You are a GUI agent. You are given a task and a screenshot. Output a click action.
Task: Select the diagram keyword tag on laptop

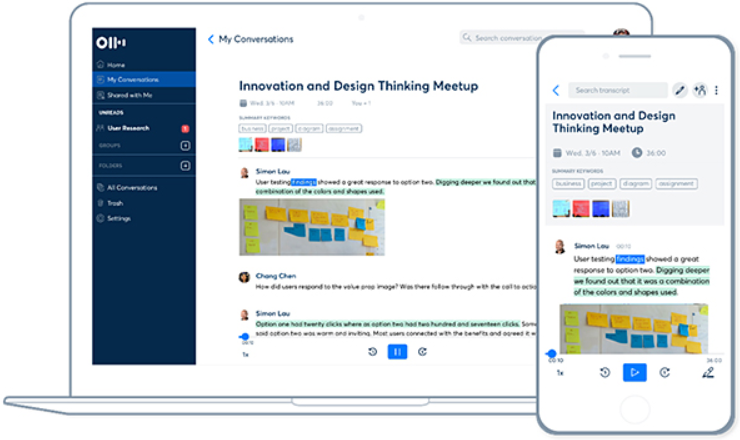click(x=309, y=128)
